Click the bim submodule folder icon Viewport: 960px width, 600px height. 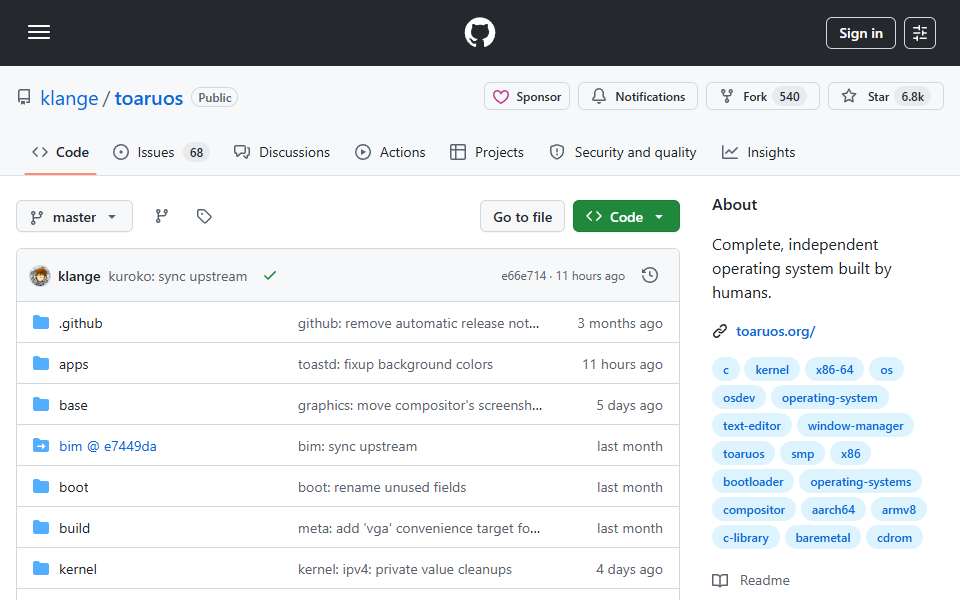click(x=41, y=446)
